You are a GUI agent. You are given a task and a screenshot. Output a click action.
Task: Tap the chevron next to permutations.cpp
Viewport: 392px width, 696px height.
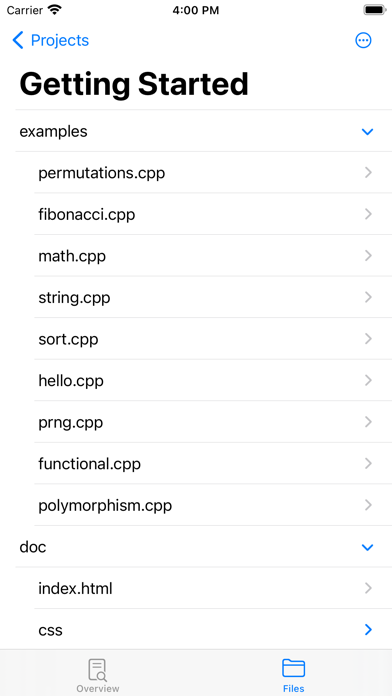(368, 173)
